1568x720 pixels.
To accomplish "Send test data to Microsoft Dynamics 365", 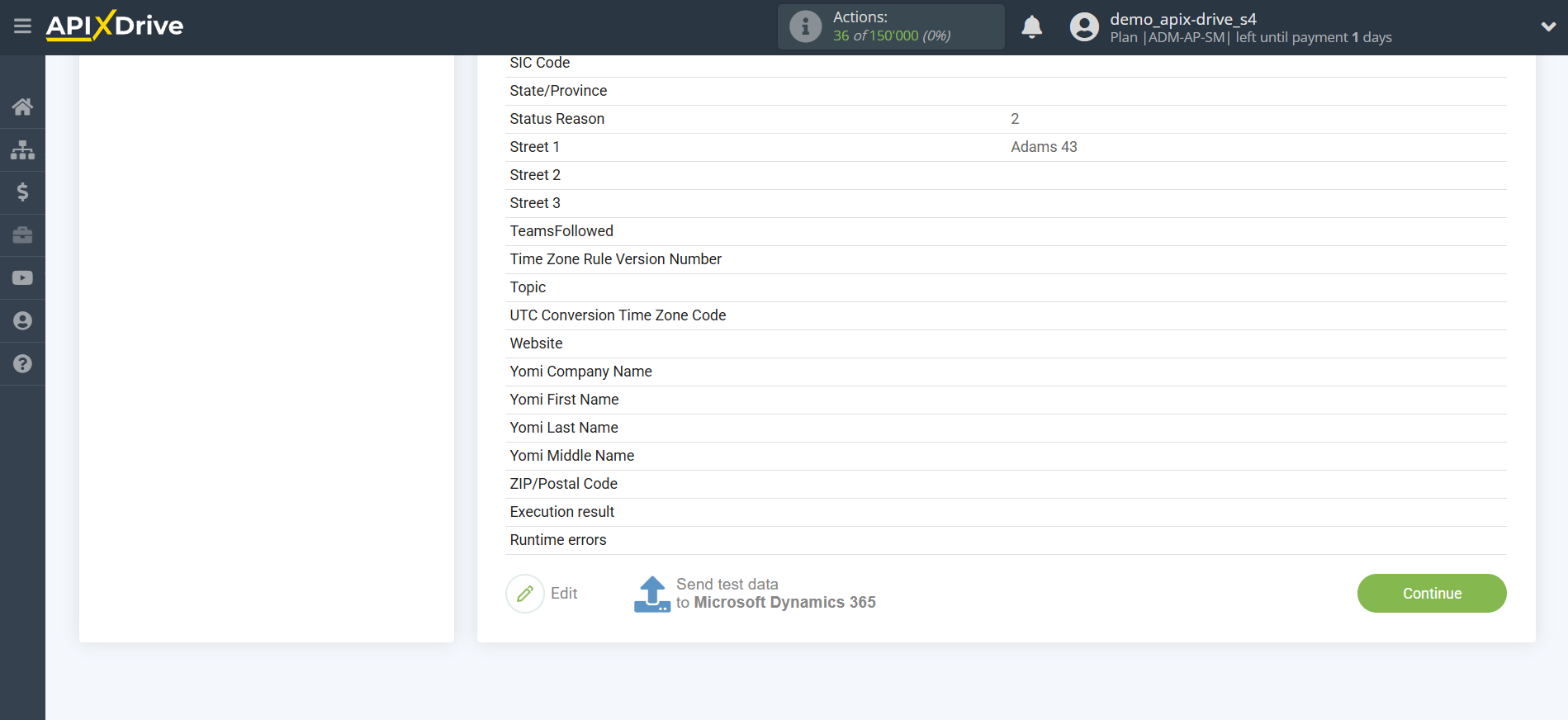I will [x=775, y=594].
